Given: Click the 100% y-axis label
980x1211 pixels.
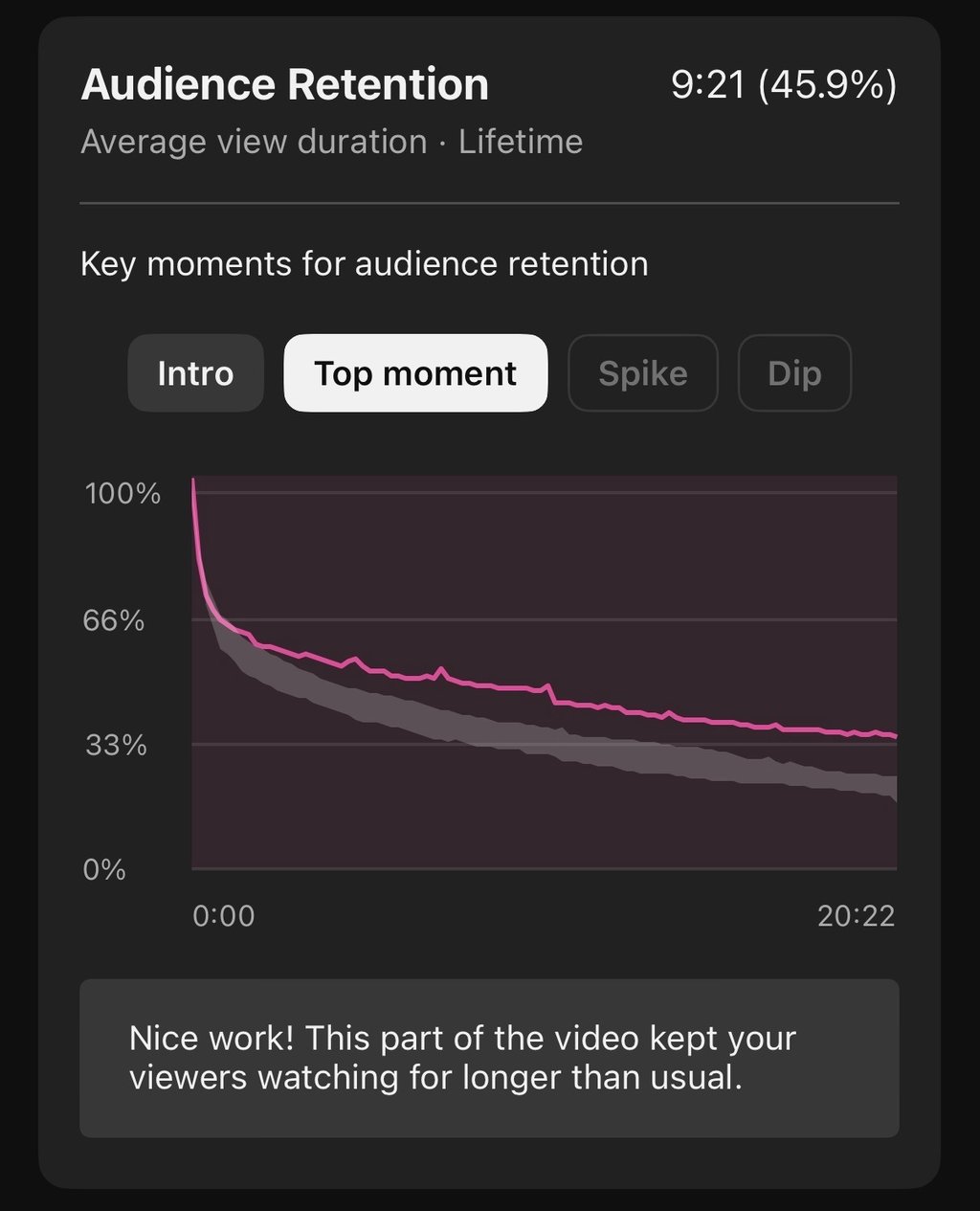Looking at the screenshot, I should 122,494.
